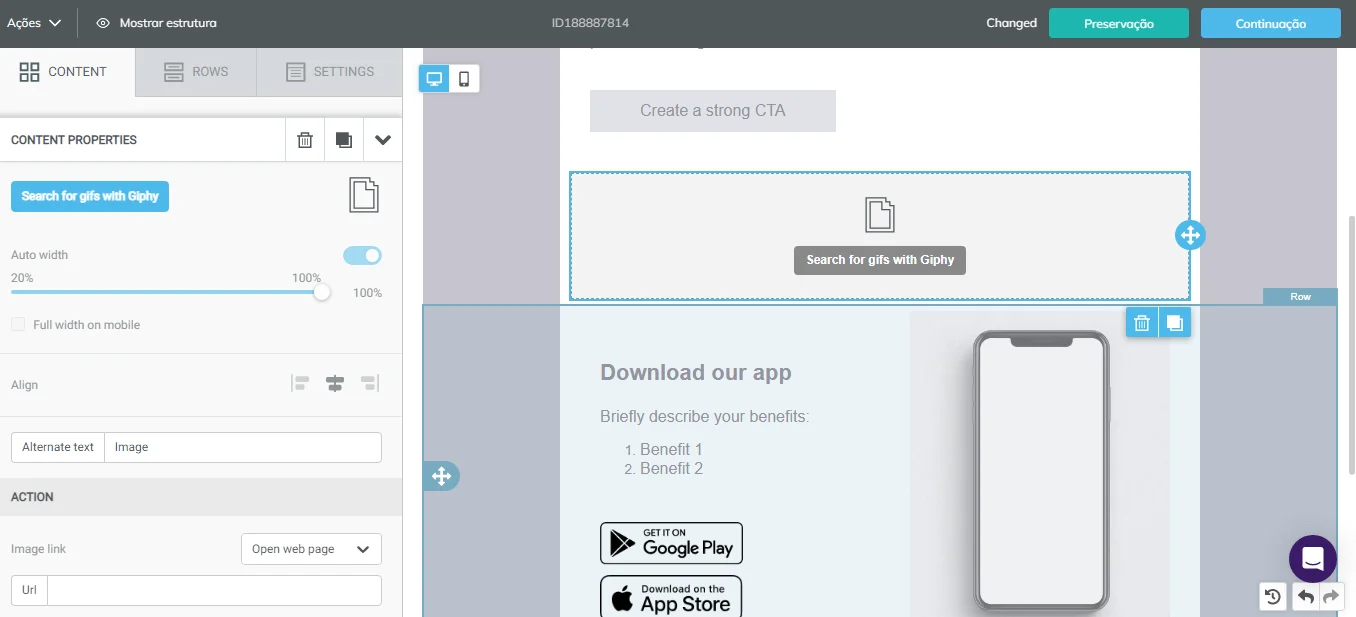Duplicate content via the properties copy icon
Viewport: 1356px width, 617px height.
[x=344, y=140]
